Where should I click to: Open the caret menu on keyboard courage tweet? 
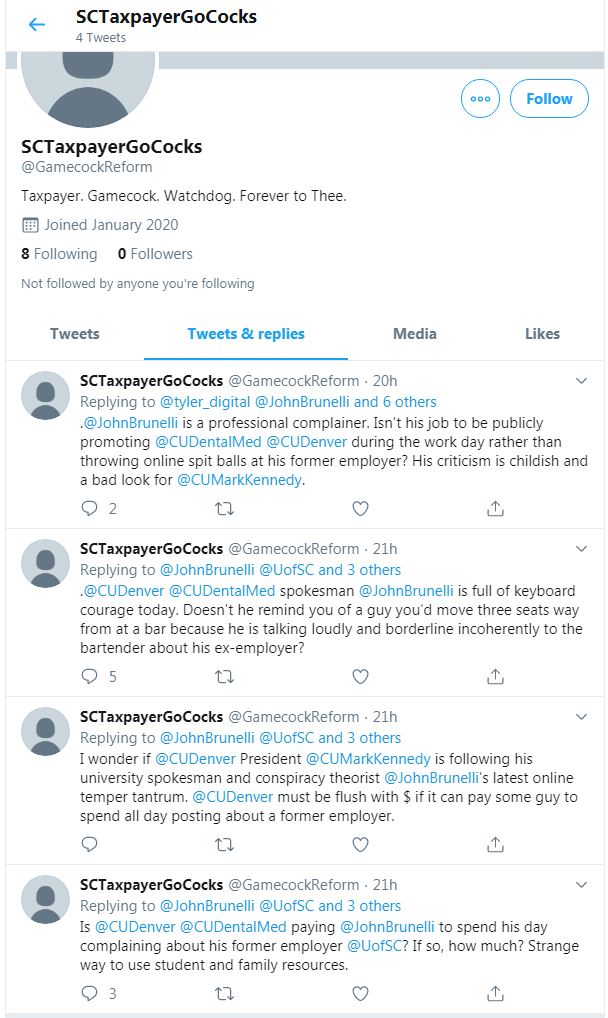[583, 549]
